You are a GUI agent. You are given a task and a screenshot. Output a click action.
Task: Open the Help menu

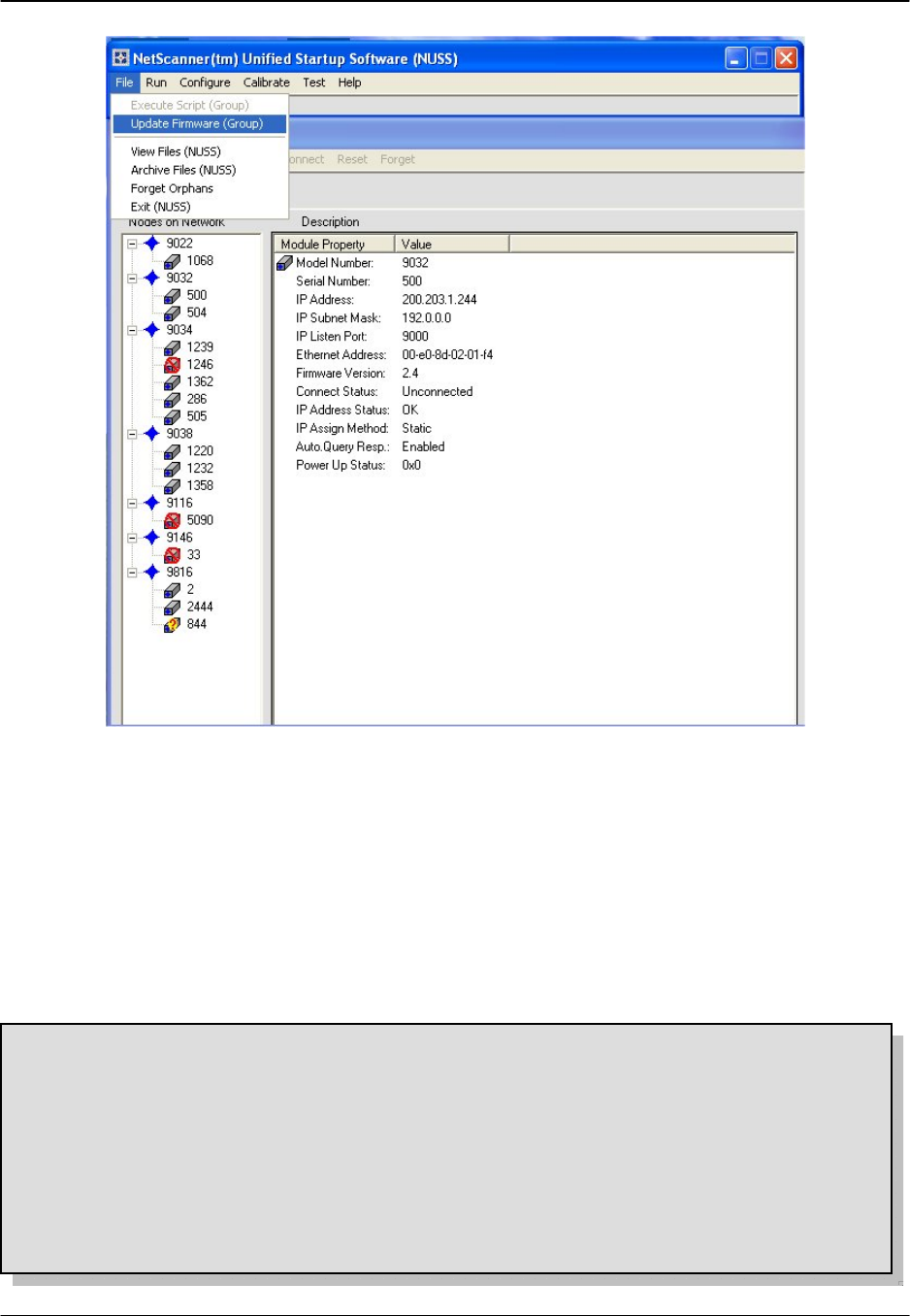pyautogui.click(x=349, y=82)
